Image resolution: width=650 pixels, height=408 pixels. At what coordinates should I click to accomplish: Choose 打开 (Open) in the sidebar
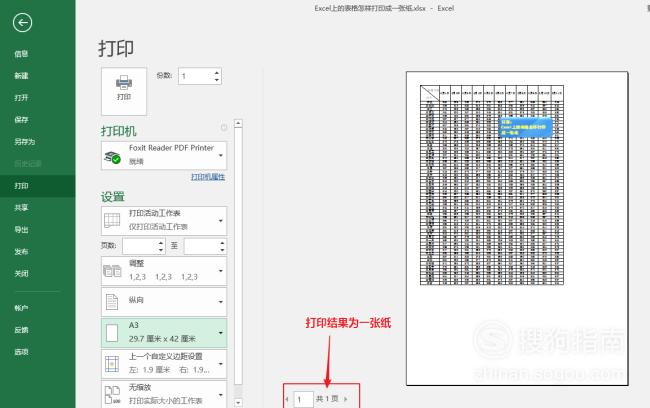point(21,98)
